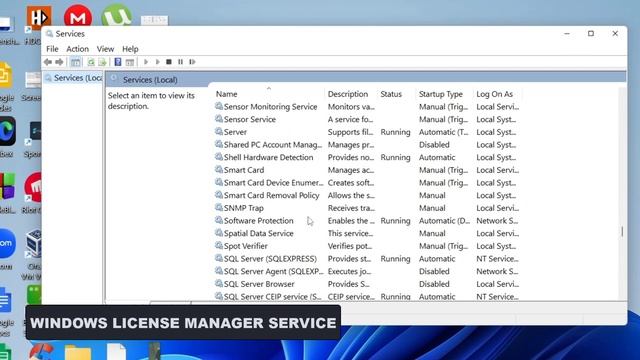640x360 pixels.
Task: Click the vertical scrollbar thumb of the services list
Action: [622, 231]
